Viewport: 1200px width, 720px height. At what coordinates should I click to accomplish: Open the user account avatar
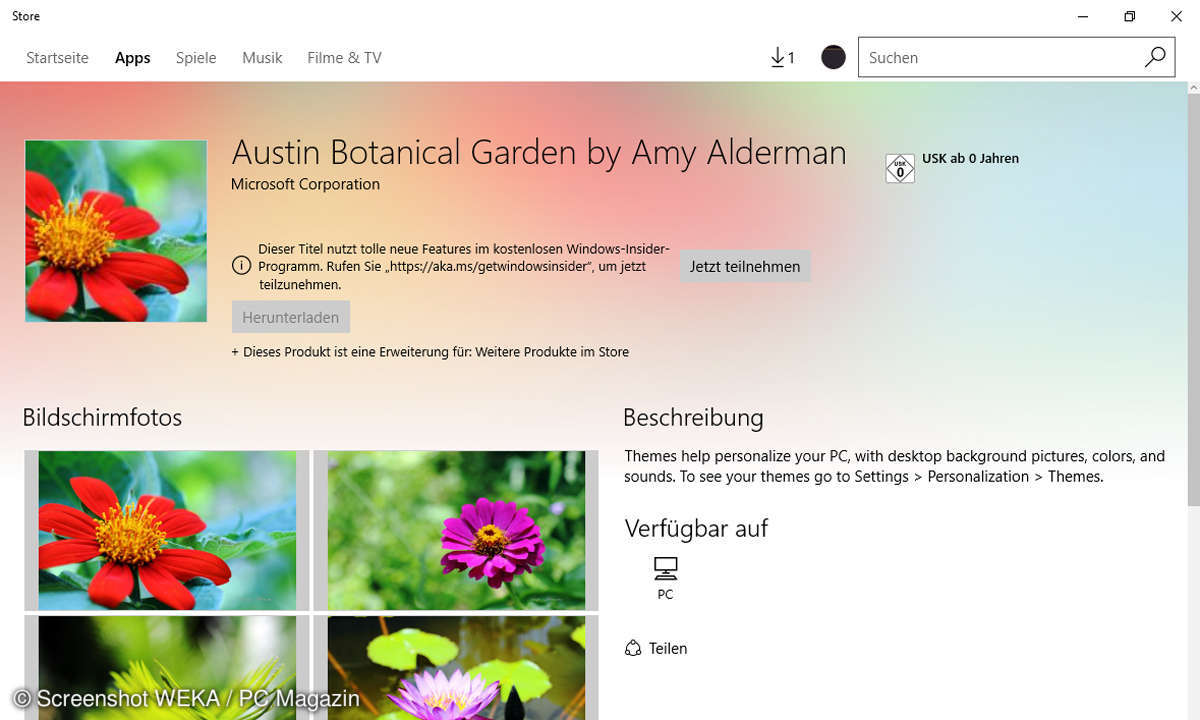[833, 57]
